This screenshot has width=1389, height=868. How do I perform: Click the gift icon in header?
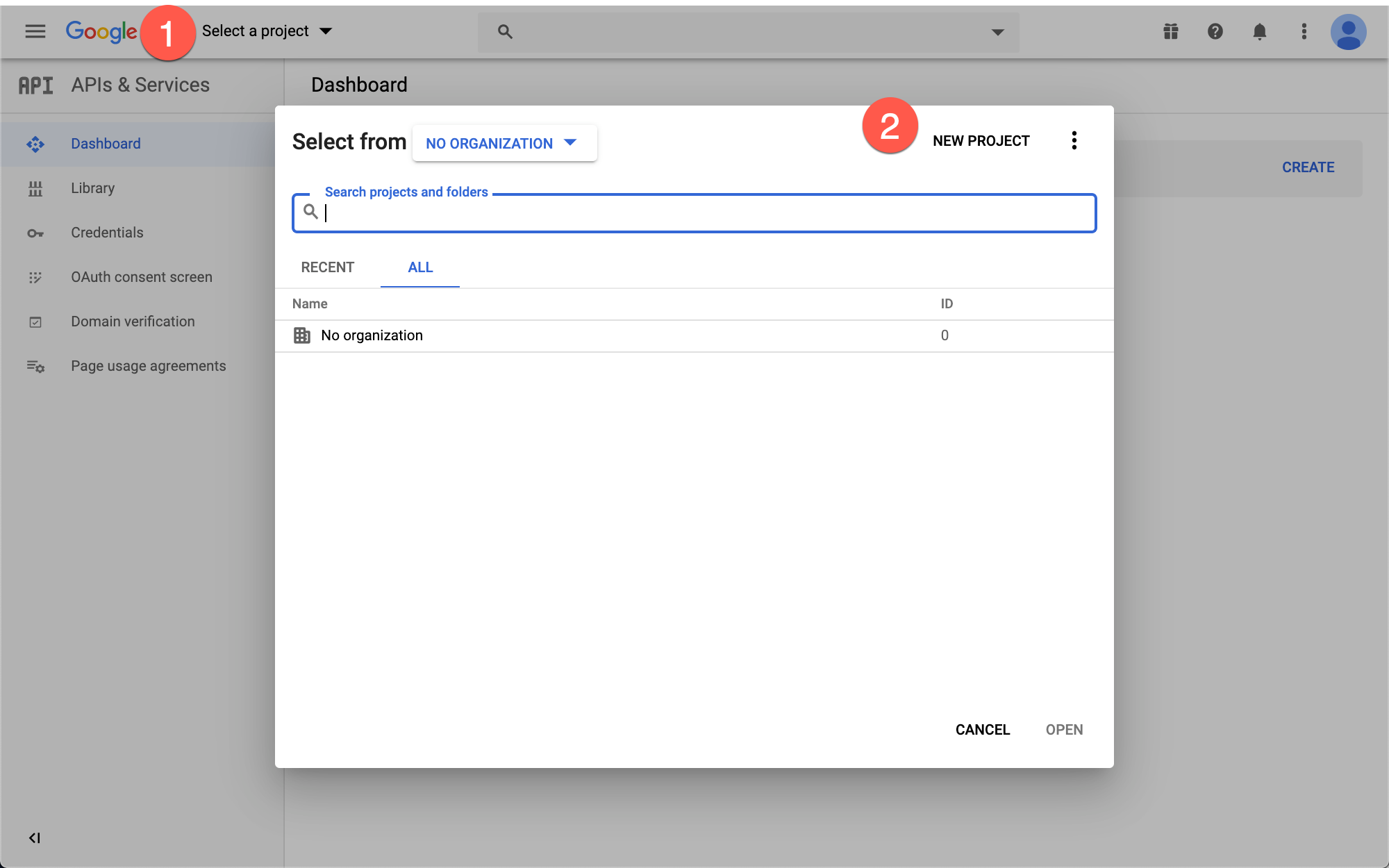[1171, 31]
